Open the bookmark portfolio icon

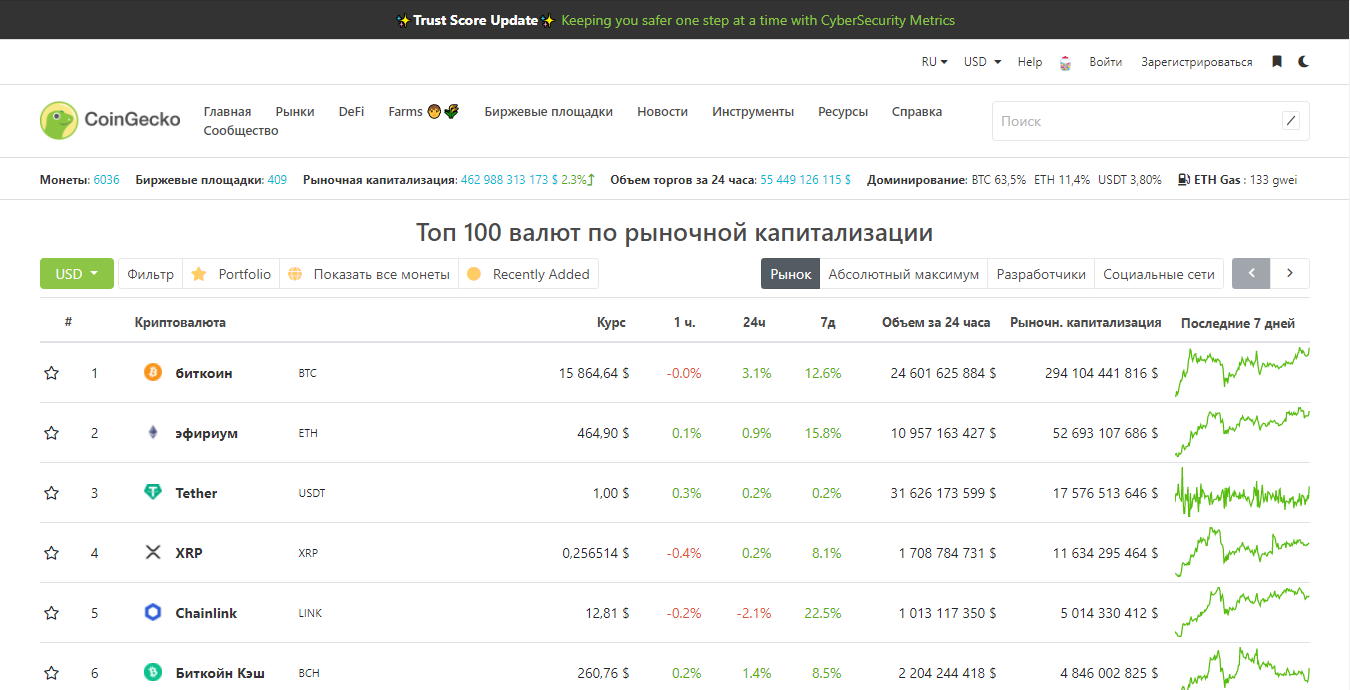(1277, 62)
